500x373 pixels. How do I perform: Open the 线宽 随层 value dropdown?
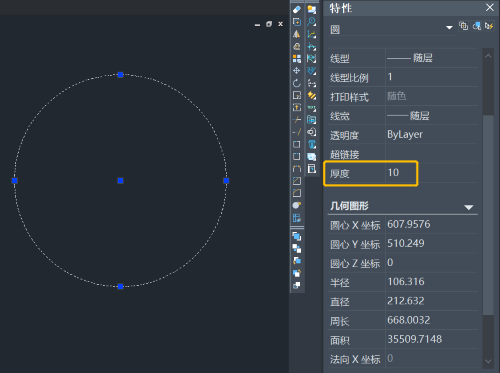(x=432, y=116)
